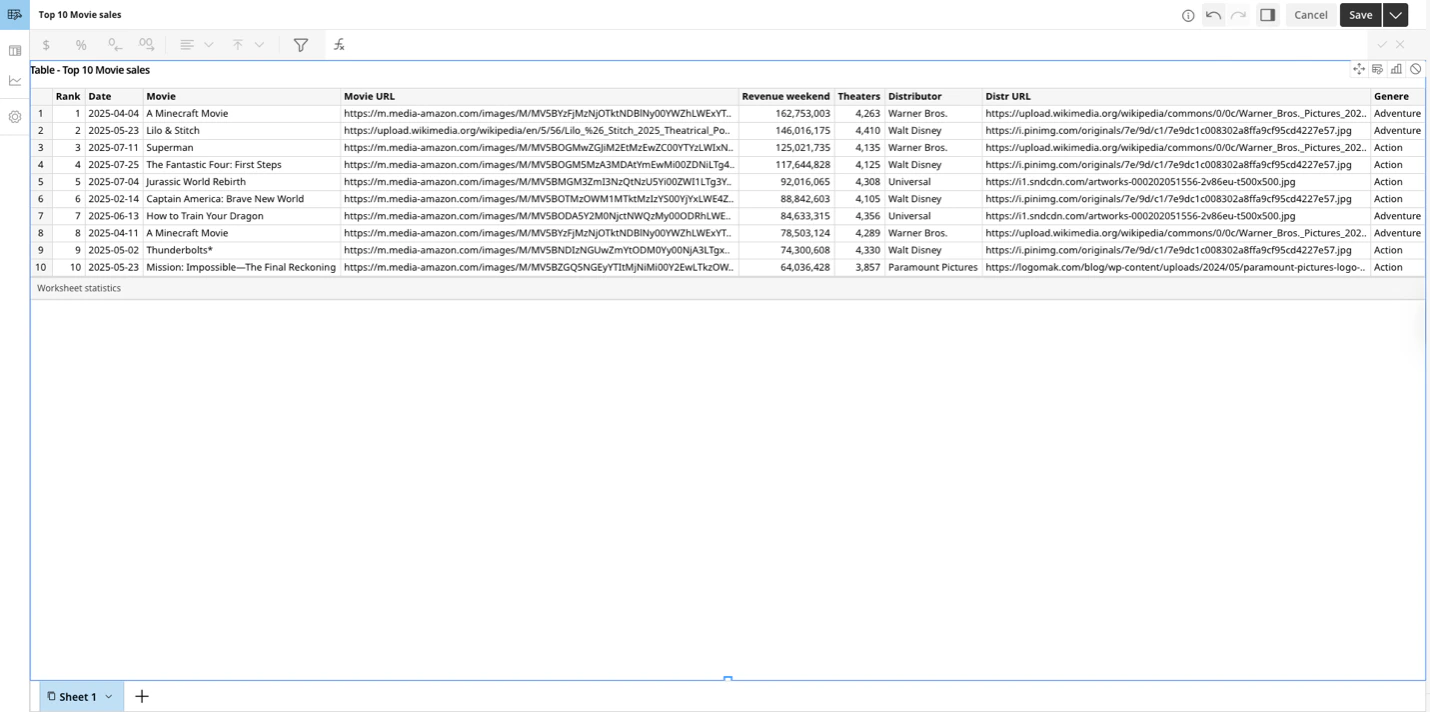Click The Fantastic Four: First Steps cell
The width and height of the screenshot is (1430, 715).
coord(242,165)
